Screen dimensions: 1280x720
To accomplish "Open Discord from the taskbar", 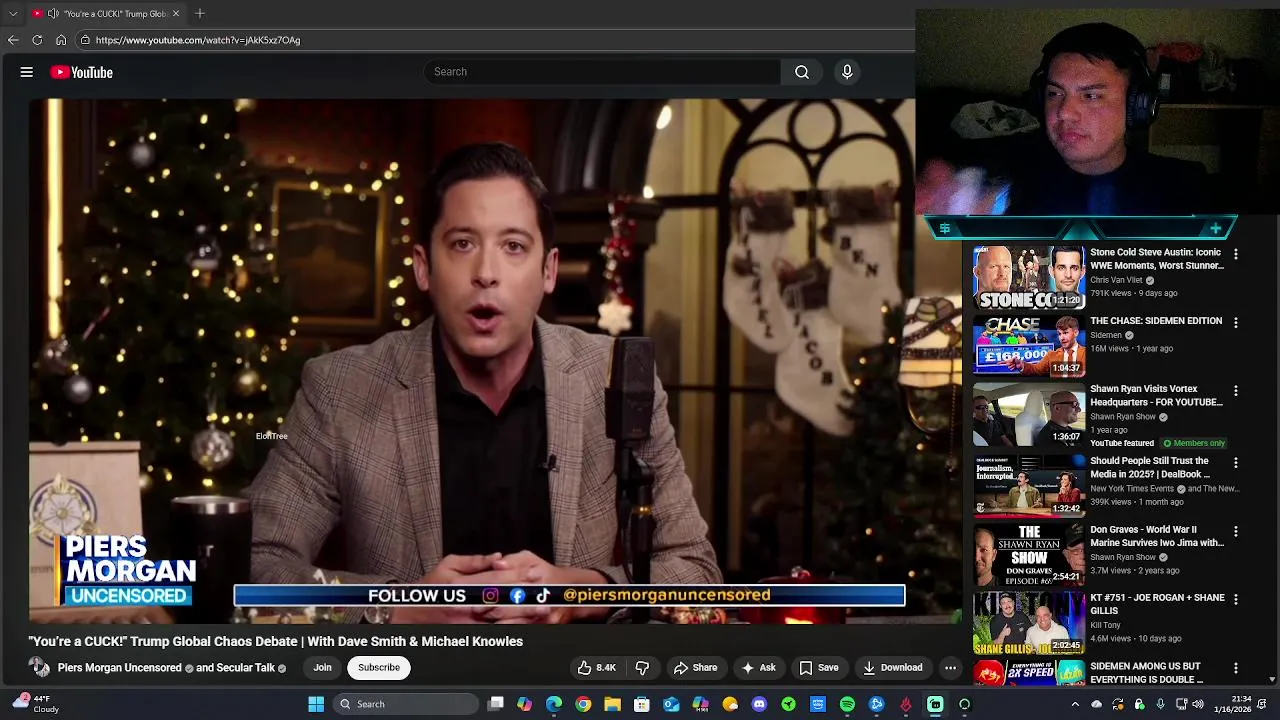I will click(x=759, y=704).
